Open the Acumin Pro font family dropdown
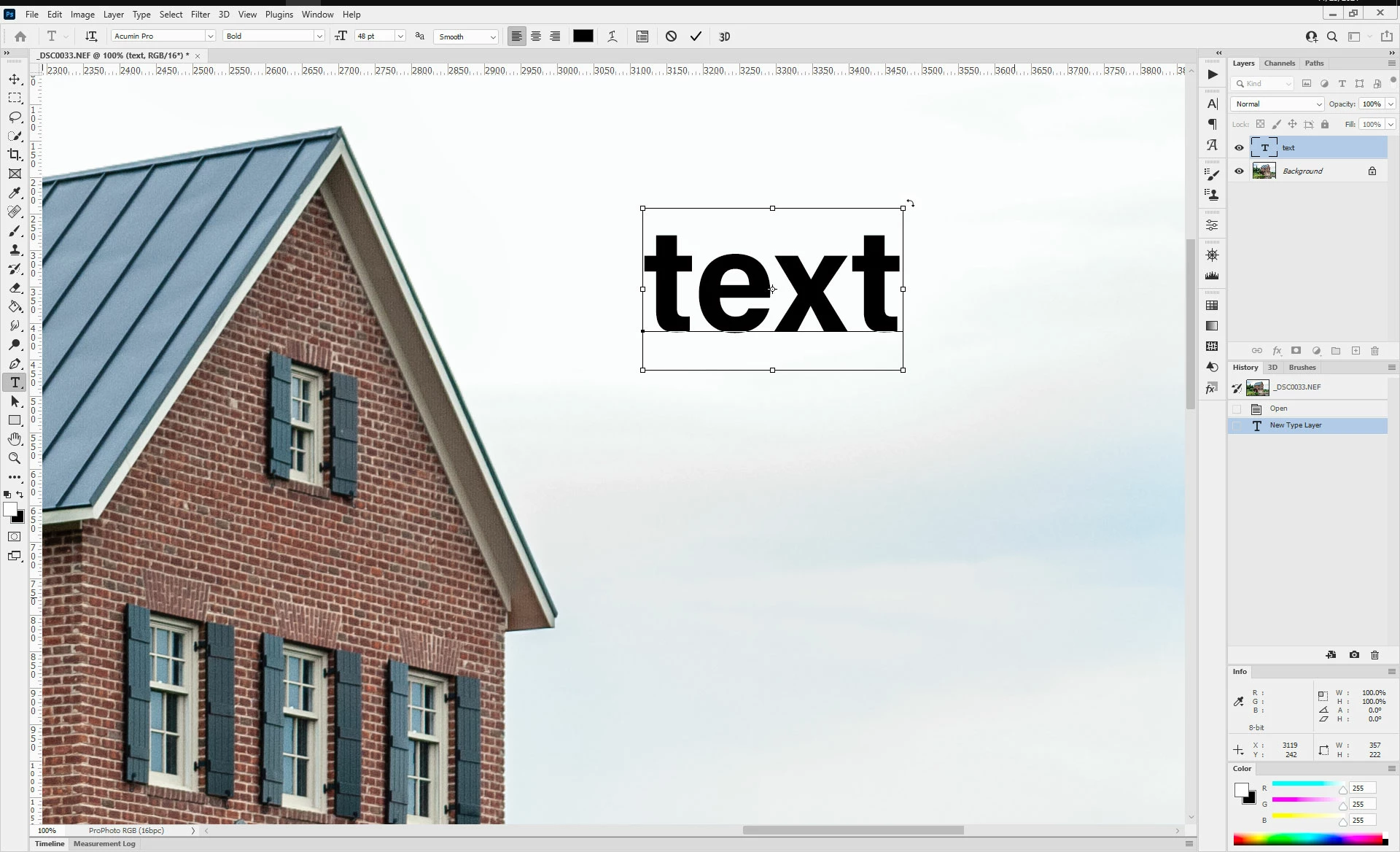1400x852 pixels. pos(210,36)
